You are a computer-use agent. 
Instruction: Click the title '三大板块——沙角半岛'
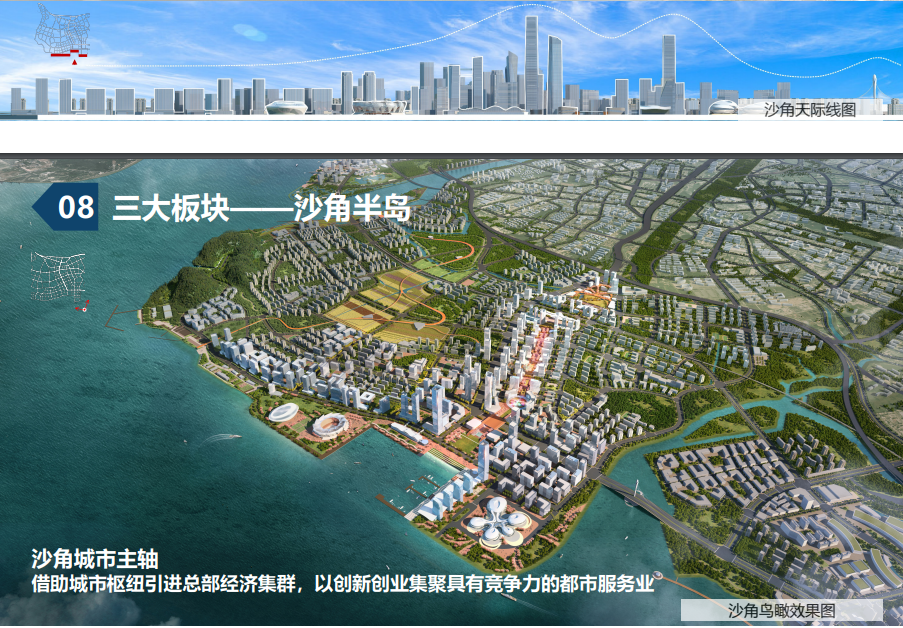(x=261, y=208)
